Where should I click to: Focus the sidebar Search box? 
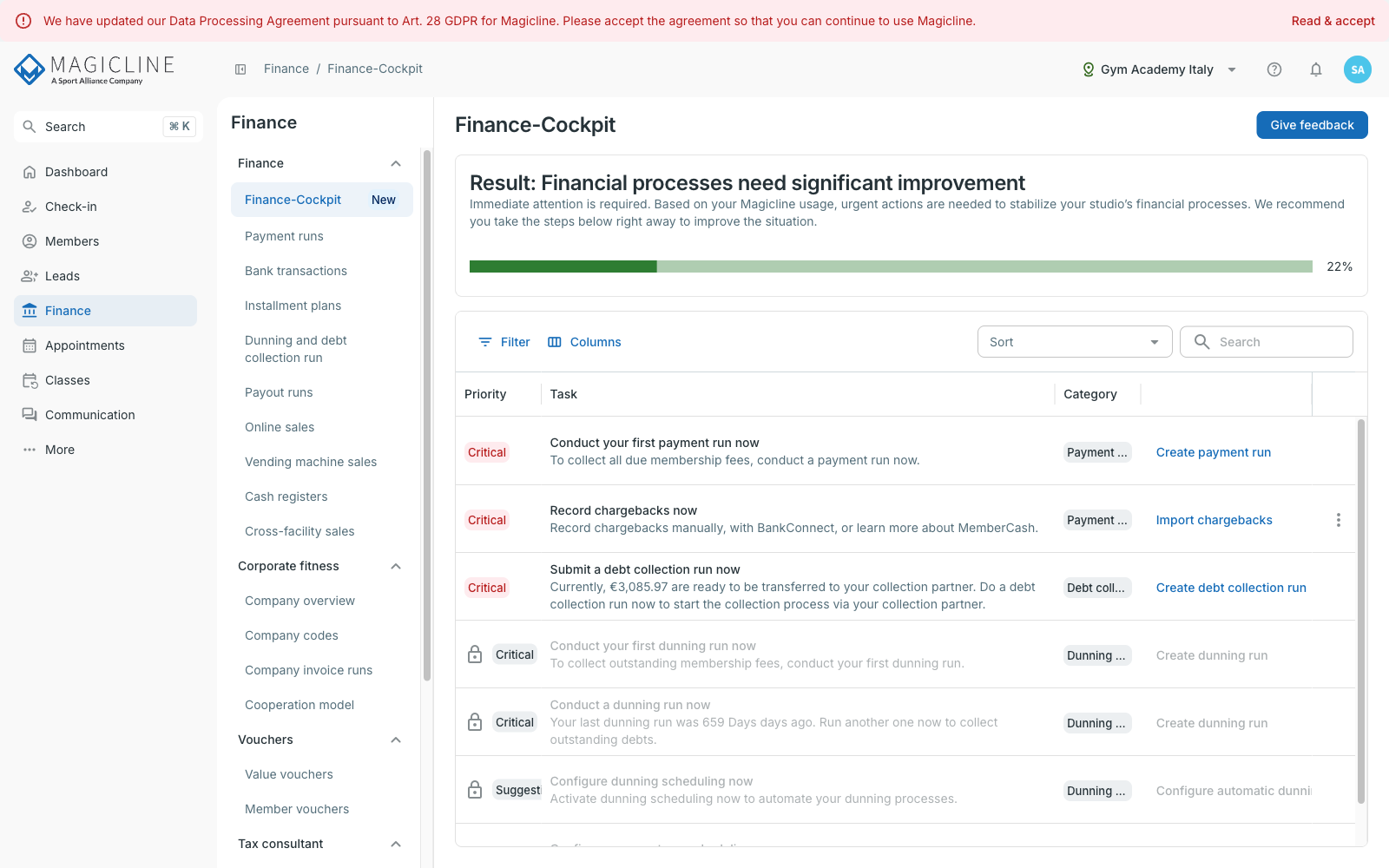pyautogui.click(x=109, y=127)
